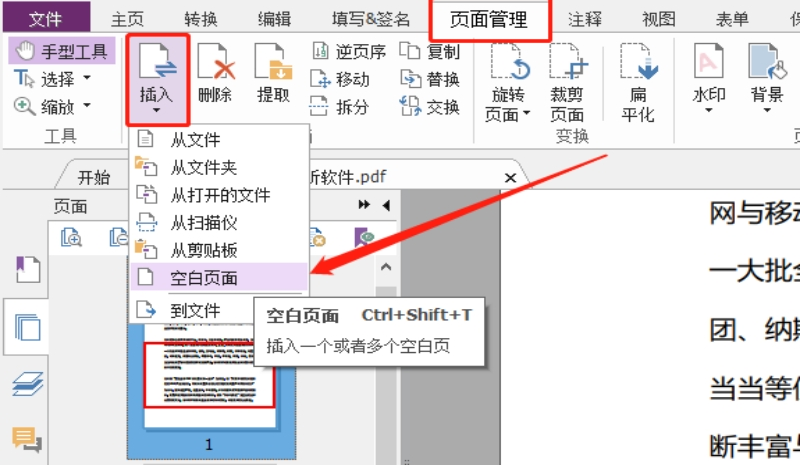The width and height of the screenshot is (800, 465).
Task: Click the 拆分 split document button
Action: click(x=339, y=107)
